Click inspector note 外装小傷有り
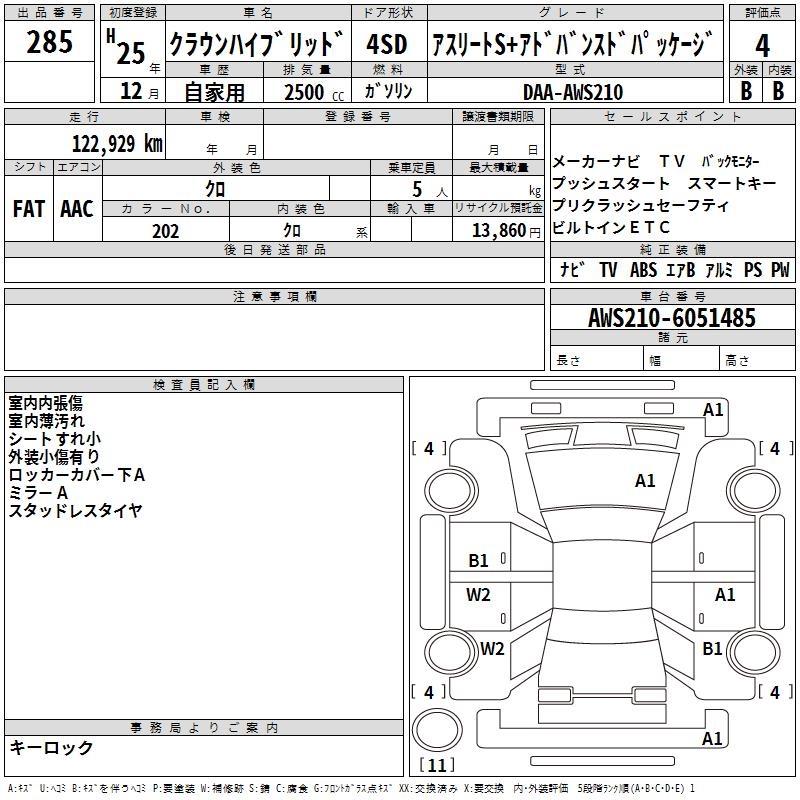800x800 pixels. pos(54,457)
